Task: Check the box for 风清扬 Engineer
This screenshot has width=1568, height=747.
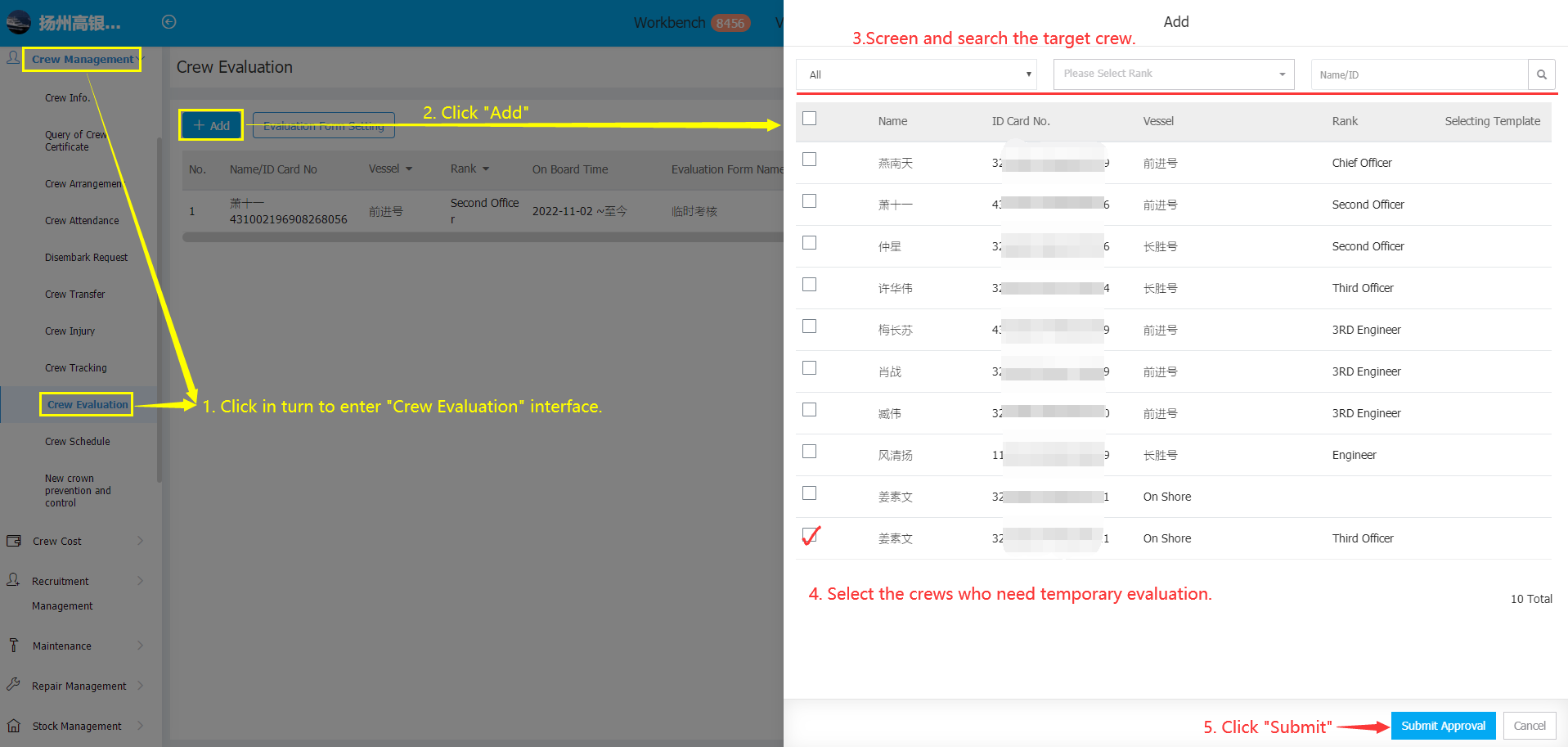Action: pos(810,452)
